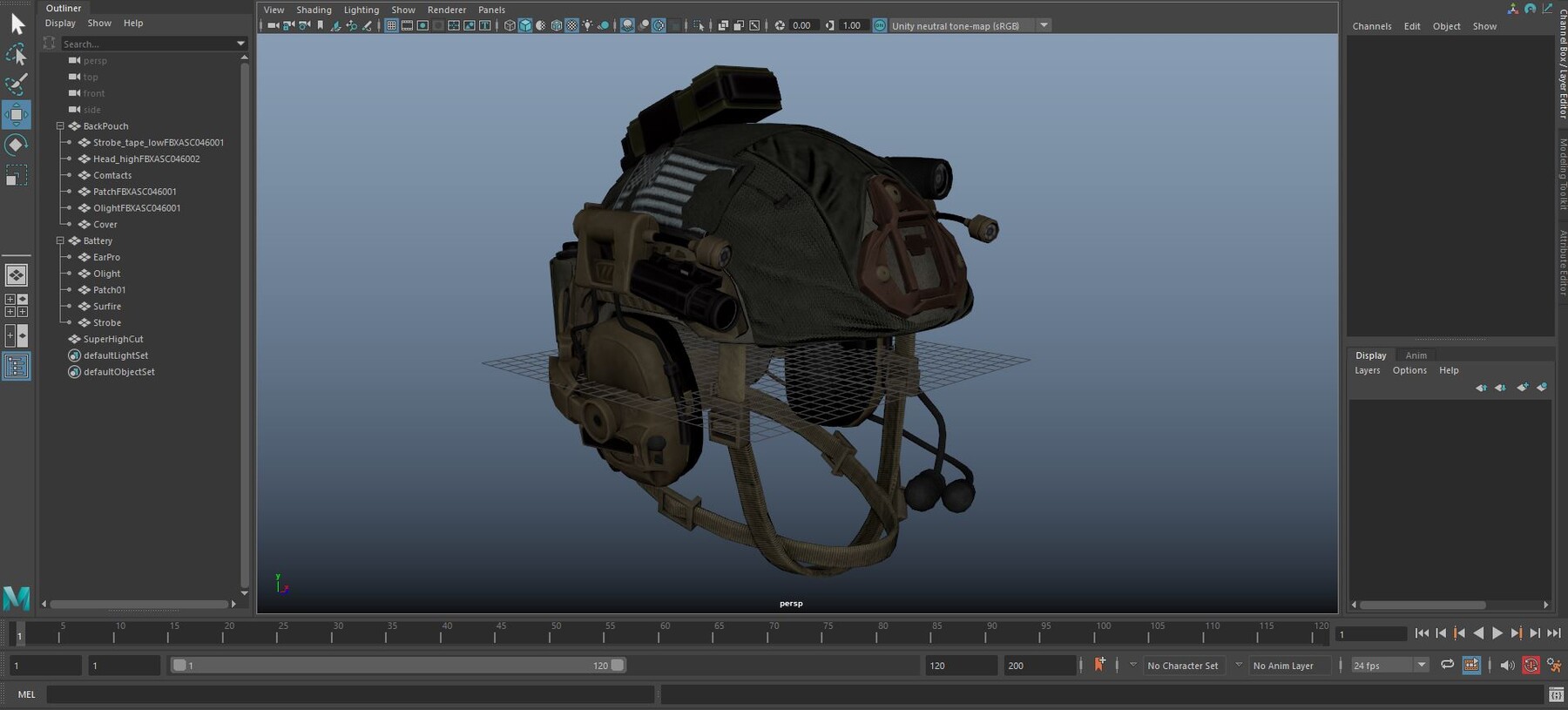This screenshot has width=1568, height=710.
Task: Click the range slider bar
Action: 398,665
